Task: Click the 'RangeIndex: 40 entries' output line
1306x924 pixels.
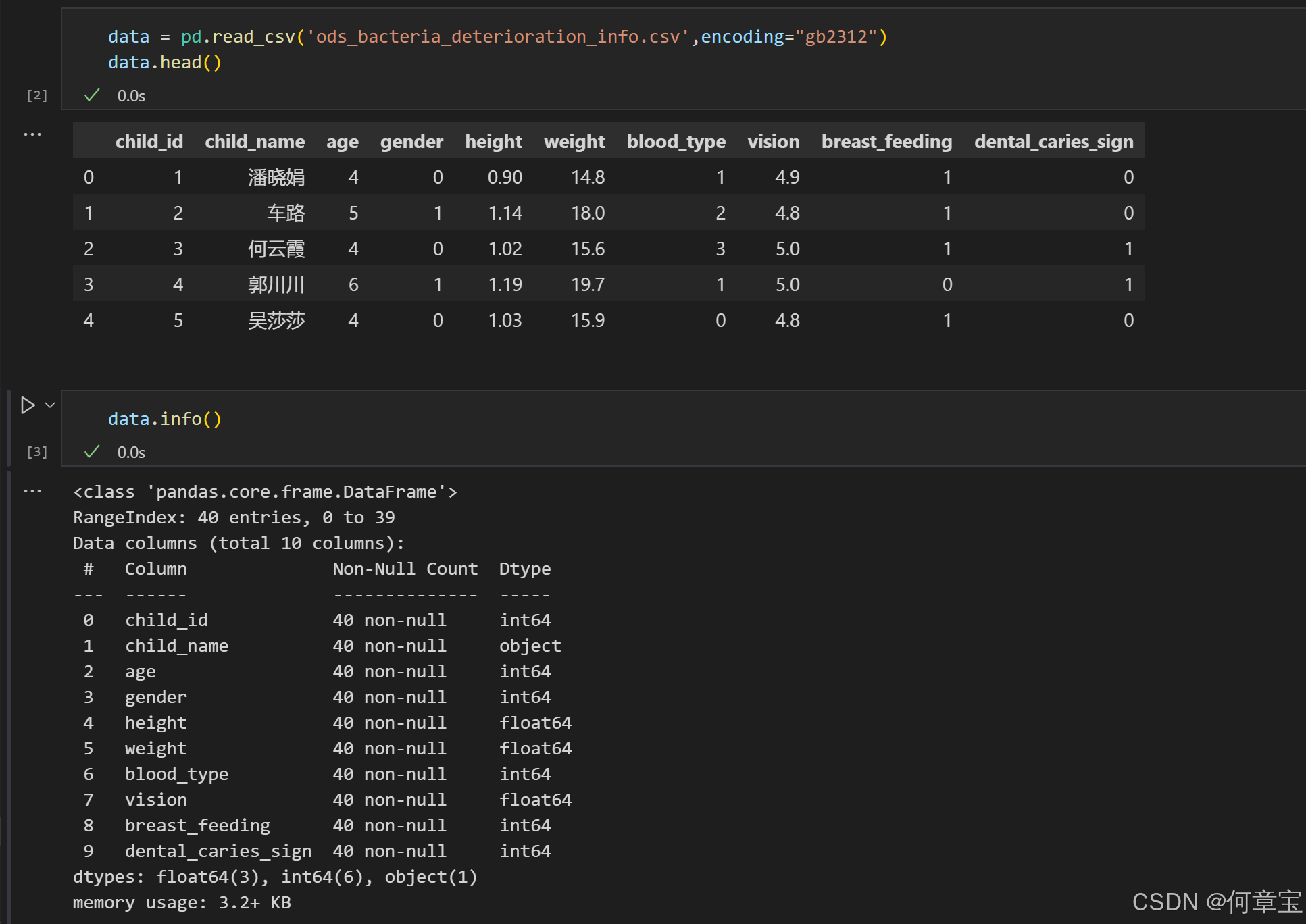Action: (234, 518)
